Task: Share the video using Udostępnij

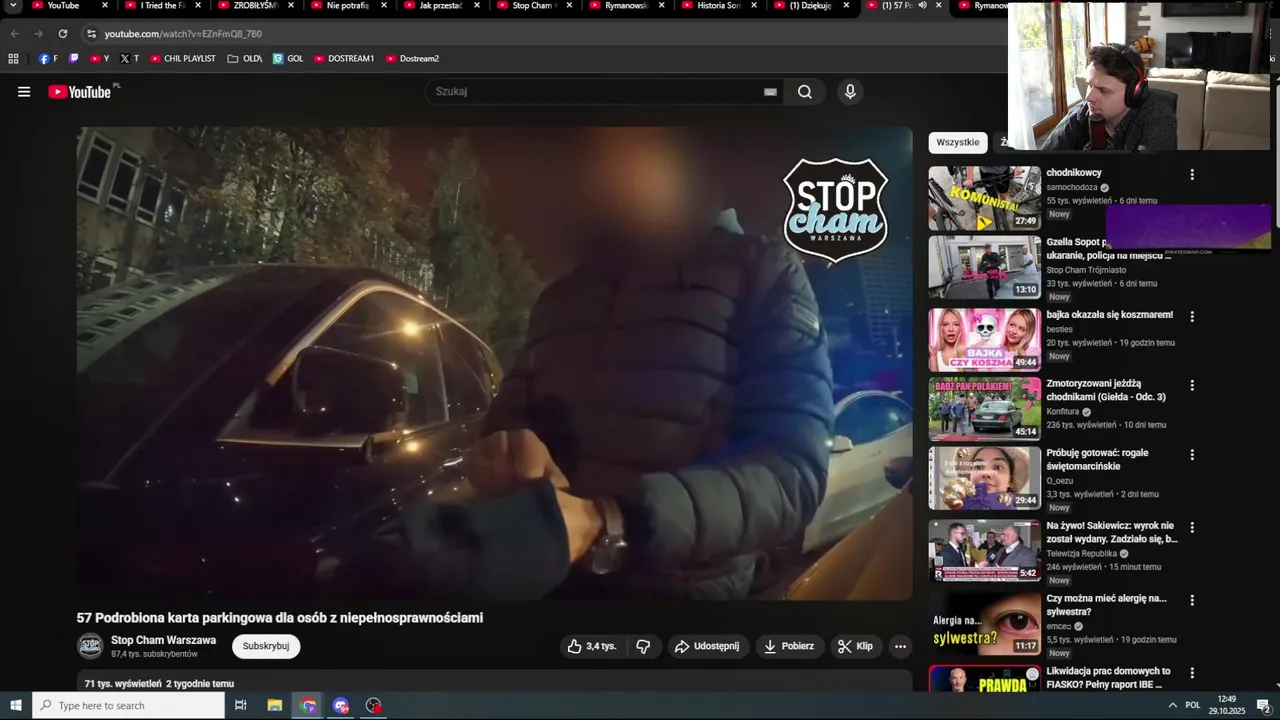Action: pyautogui.click(x=708, y=646)
